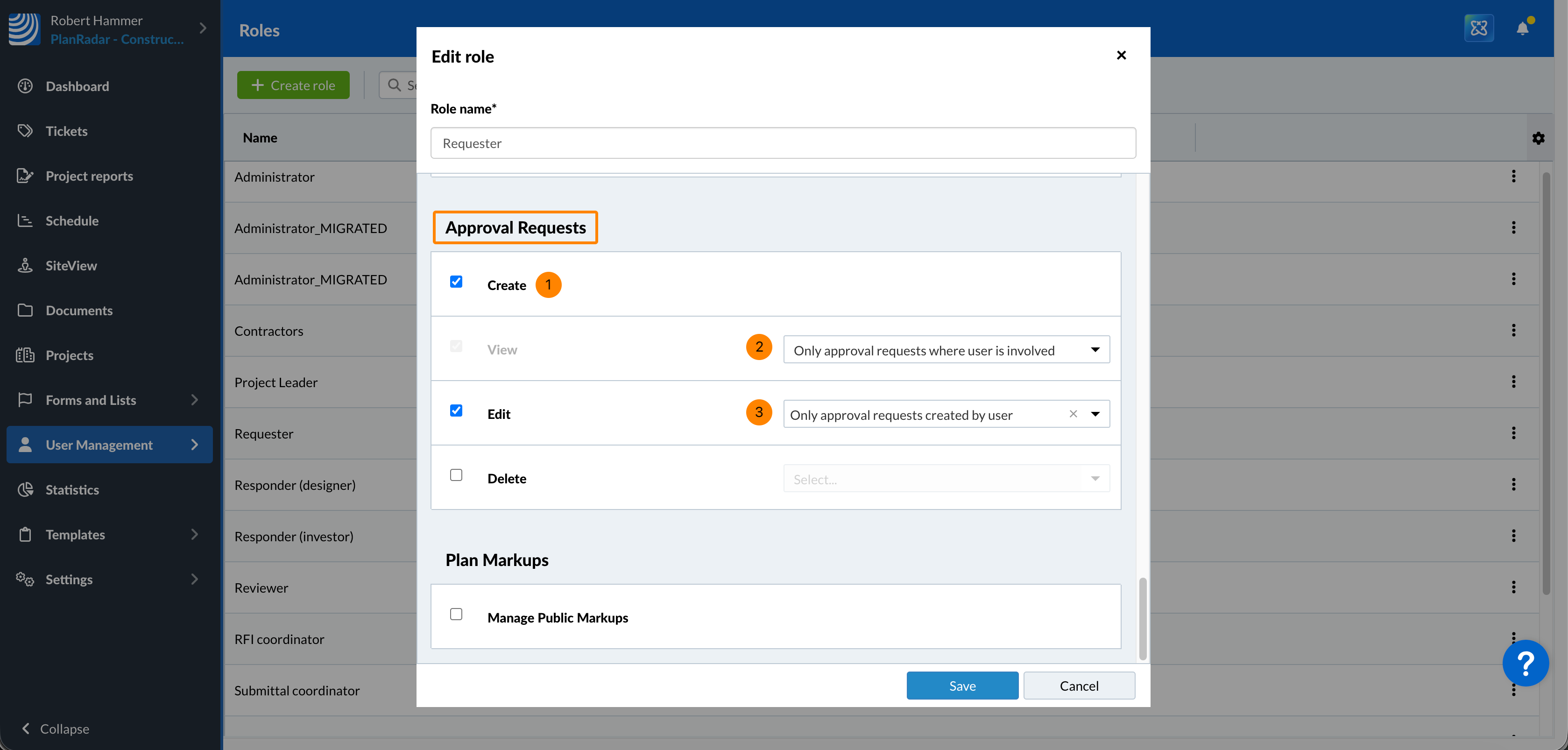This screenshot has width=1568, height=750.
Task: Uncheck the Create approval requests checkbox
Action: (456, 282)
